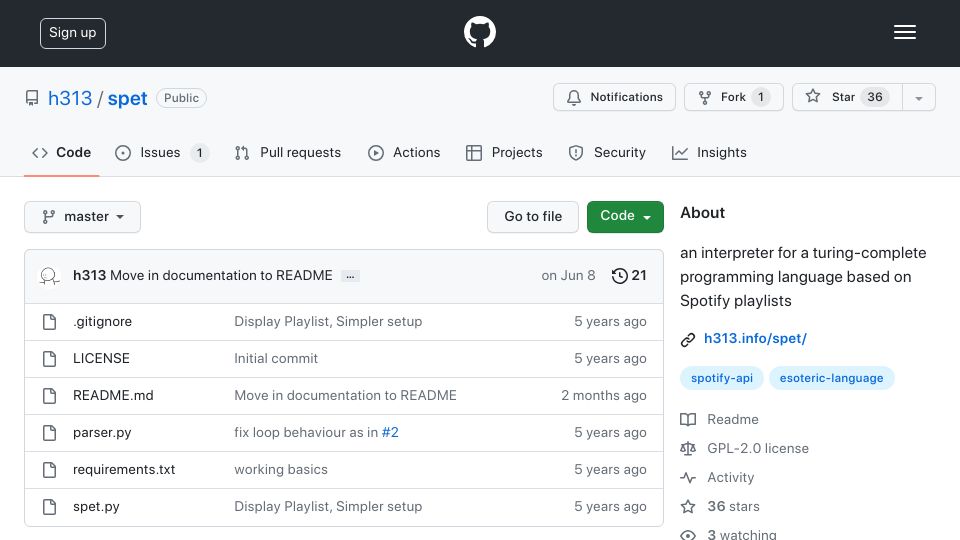Image resolution: width=960 pixels, height=540 pixels.
Task: Click the file icon next to README.md
Action: click(x=50, y=396)
